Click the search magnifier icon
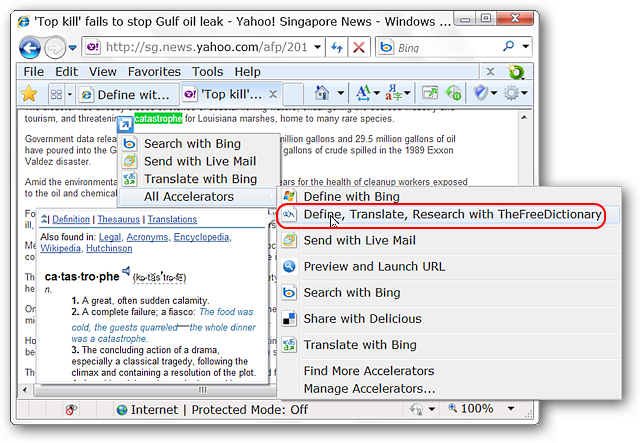640x443 pixels. 509,47
